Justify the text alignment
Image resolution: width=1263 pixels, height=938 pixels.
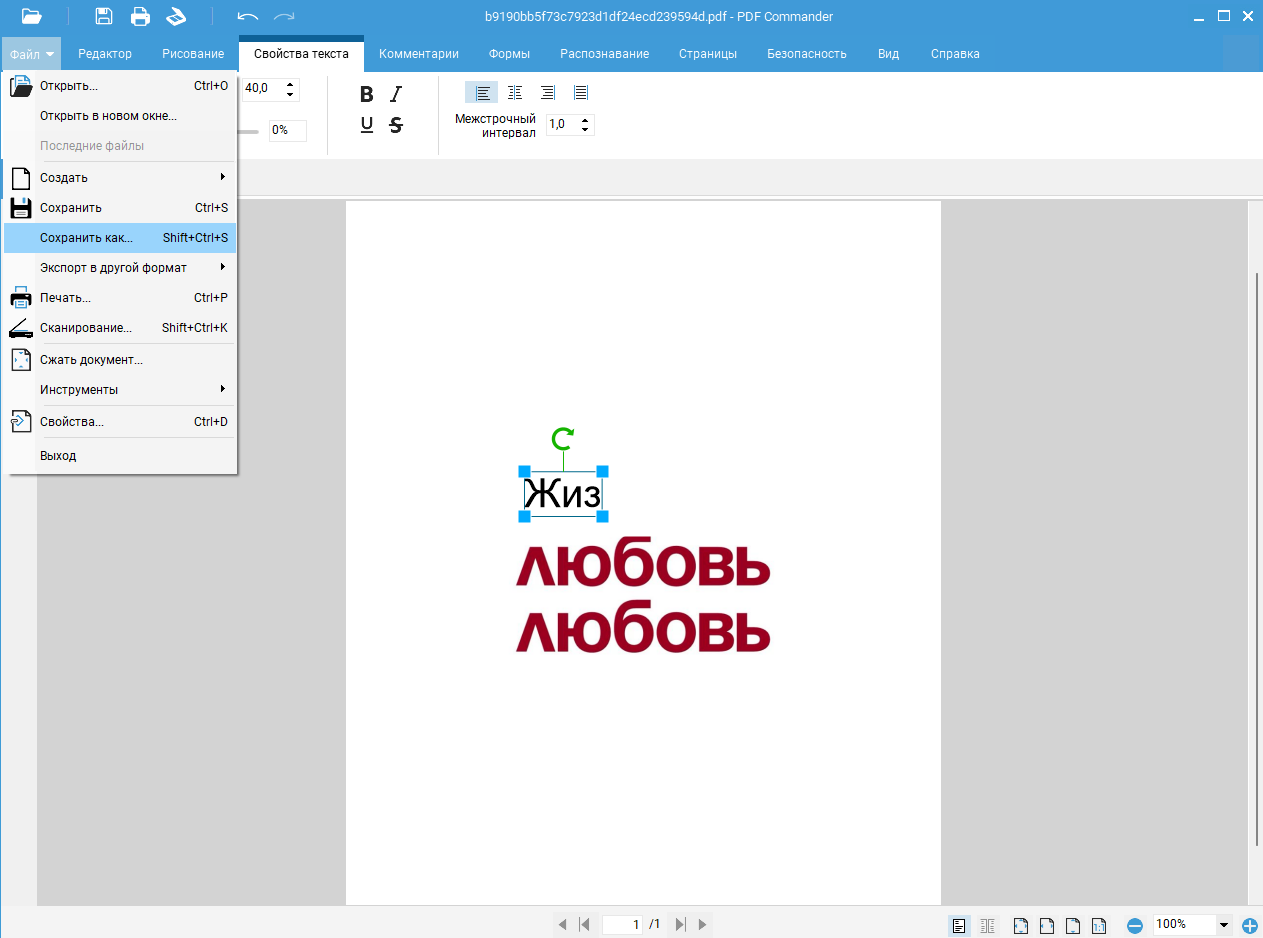(581, 93)
